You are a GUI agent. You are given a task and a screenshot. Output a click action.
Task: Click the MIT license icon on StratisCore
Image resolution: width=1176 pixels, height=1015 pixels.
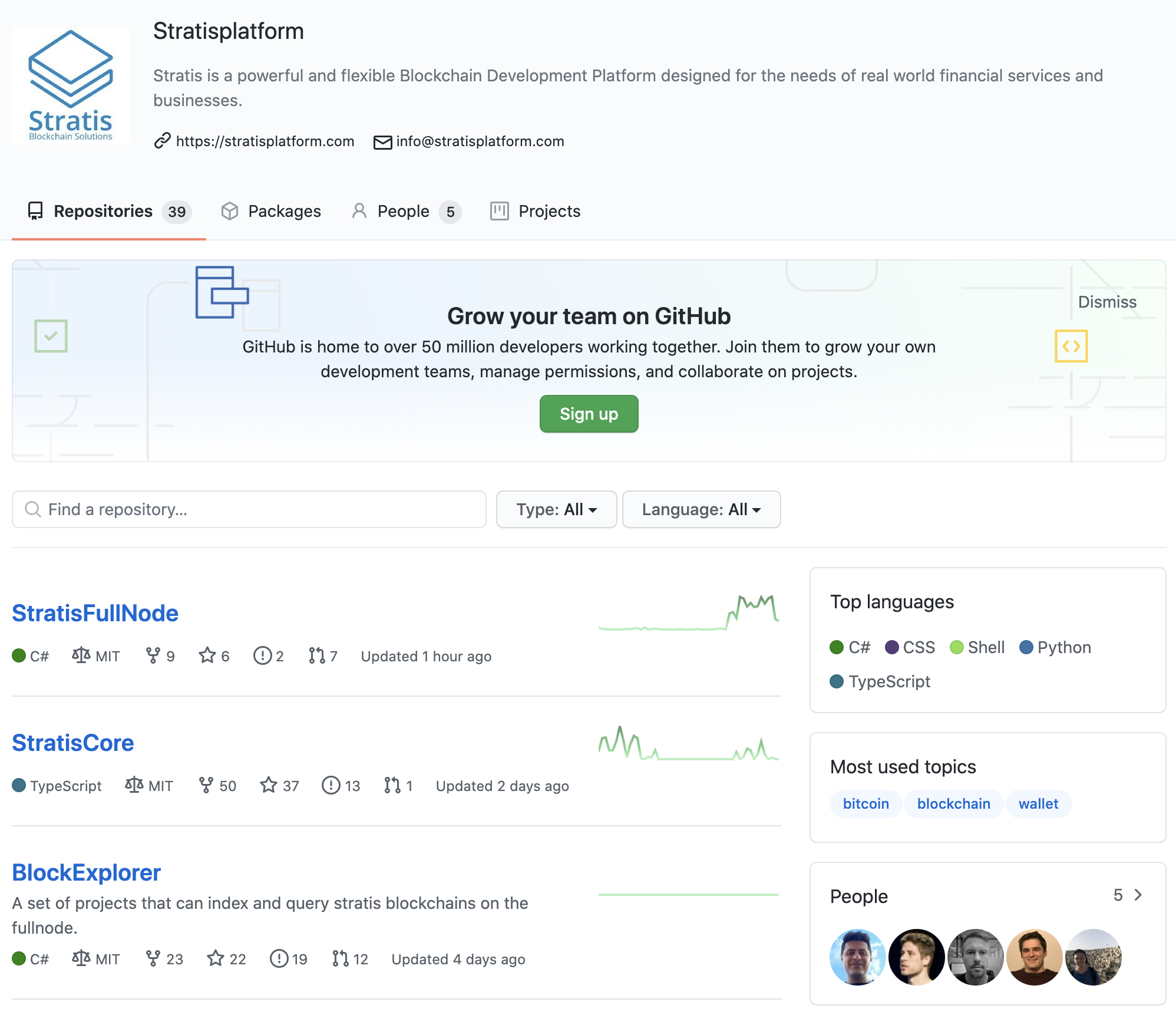click(134, 785)
